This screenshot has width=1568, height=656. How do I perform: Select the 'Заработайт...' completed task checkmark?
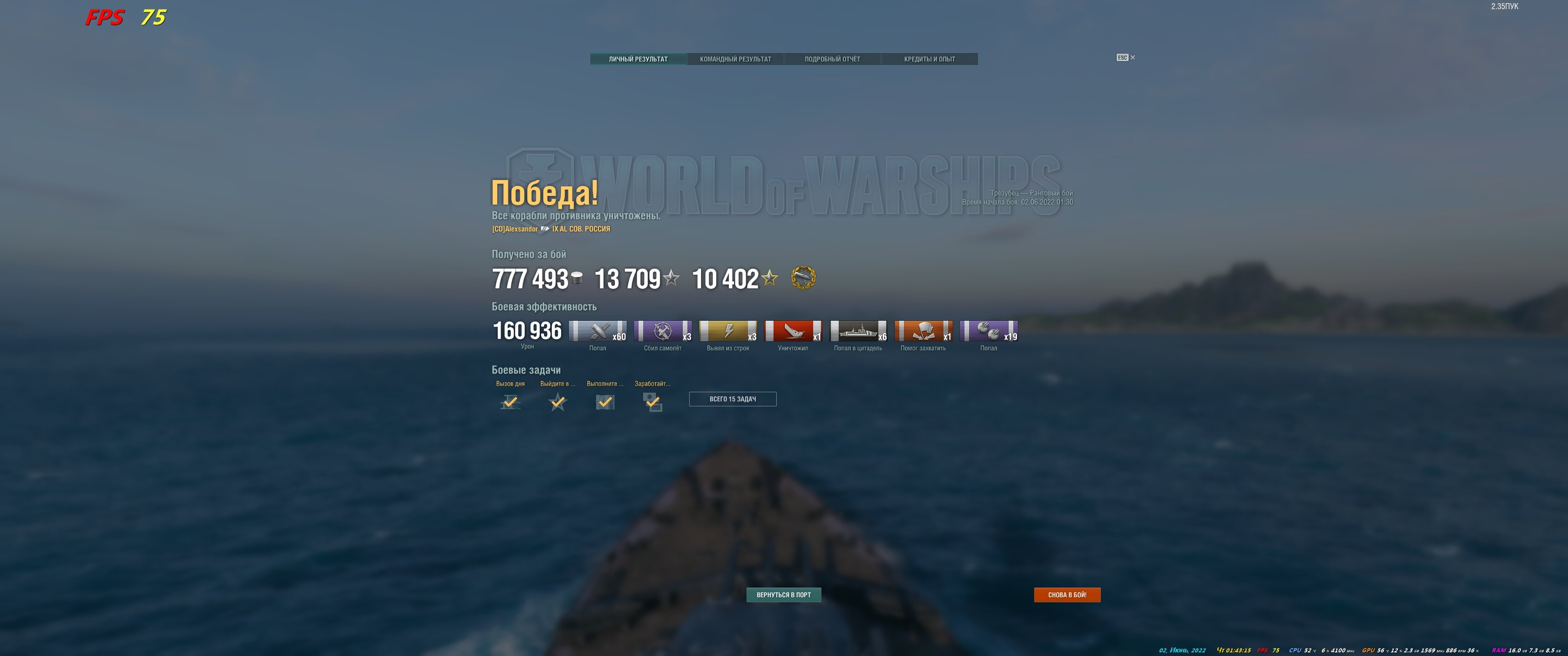[x=653, y=402]
